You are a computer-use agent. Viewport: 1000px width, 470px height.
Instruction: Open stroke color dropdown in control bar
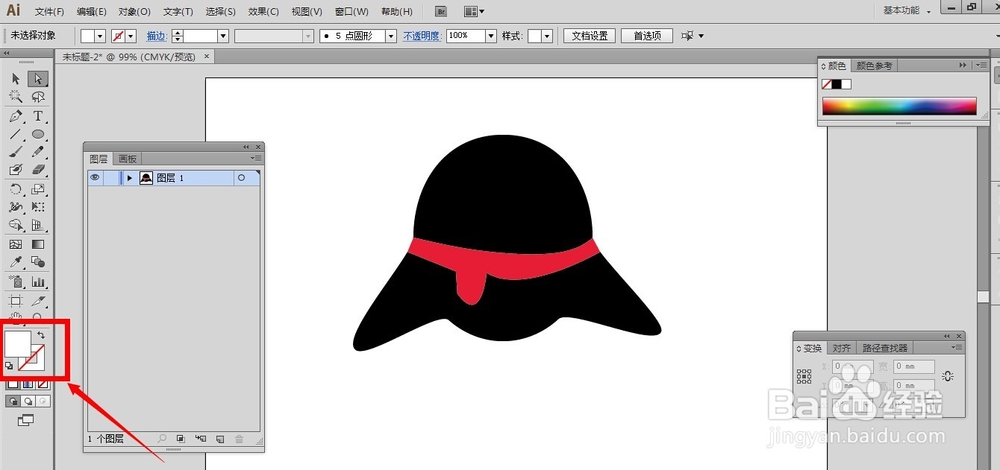131,36
